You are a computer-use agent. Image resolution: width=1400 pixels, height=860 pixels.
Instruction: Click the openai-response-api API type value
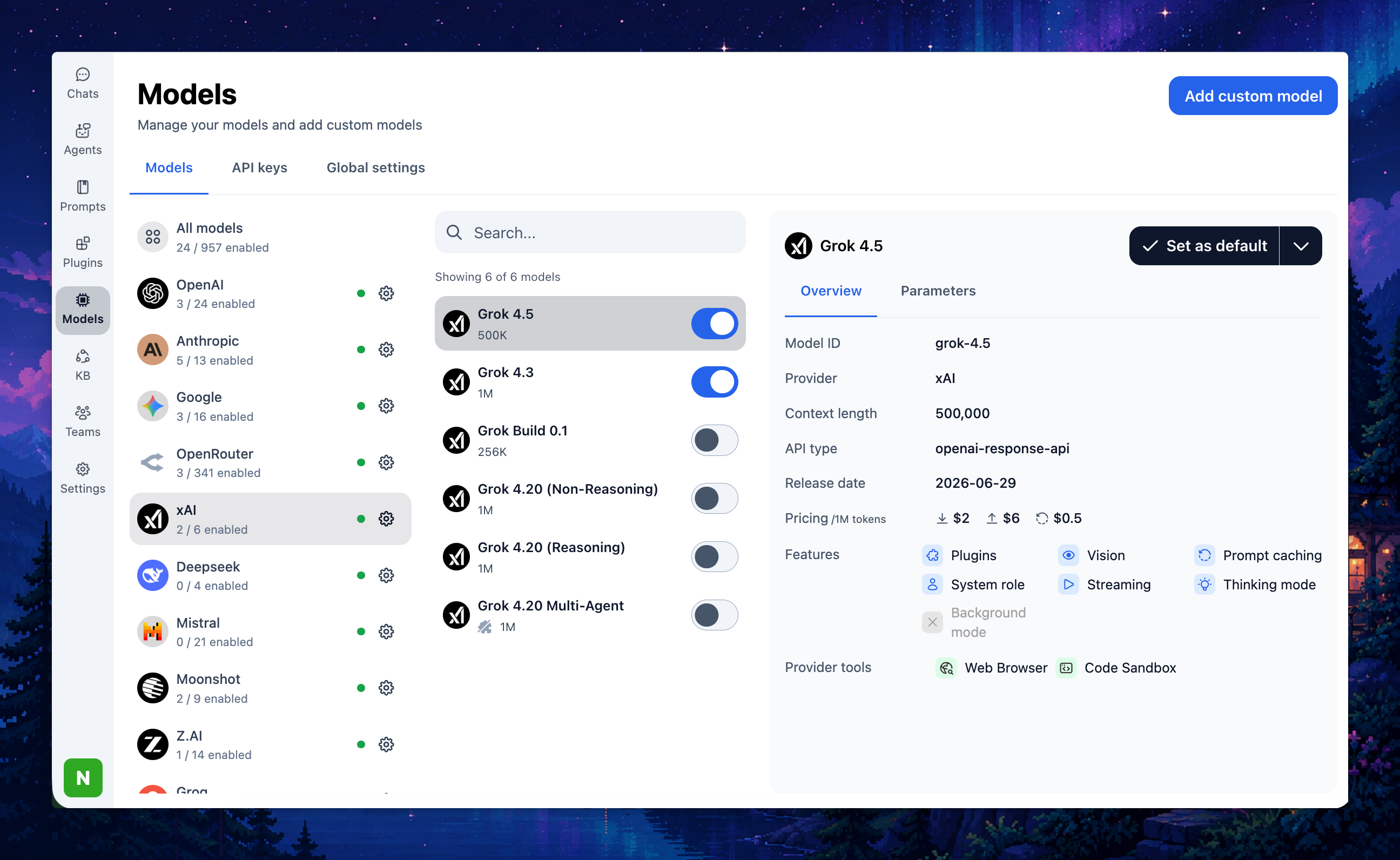point(1002,448)
